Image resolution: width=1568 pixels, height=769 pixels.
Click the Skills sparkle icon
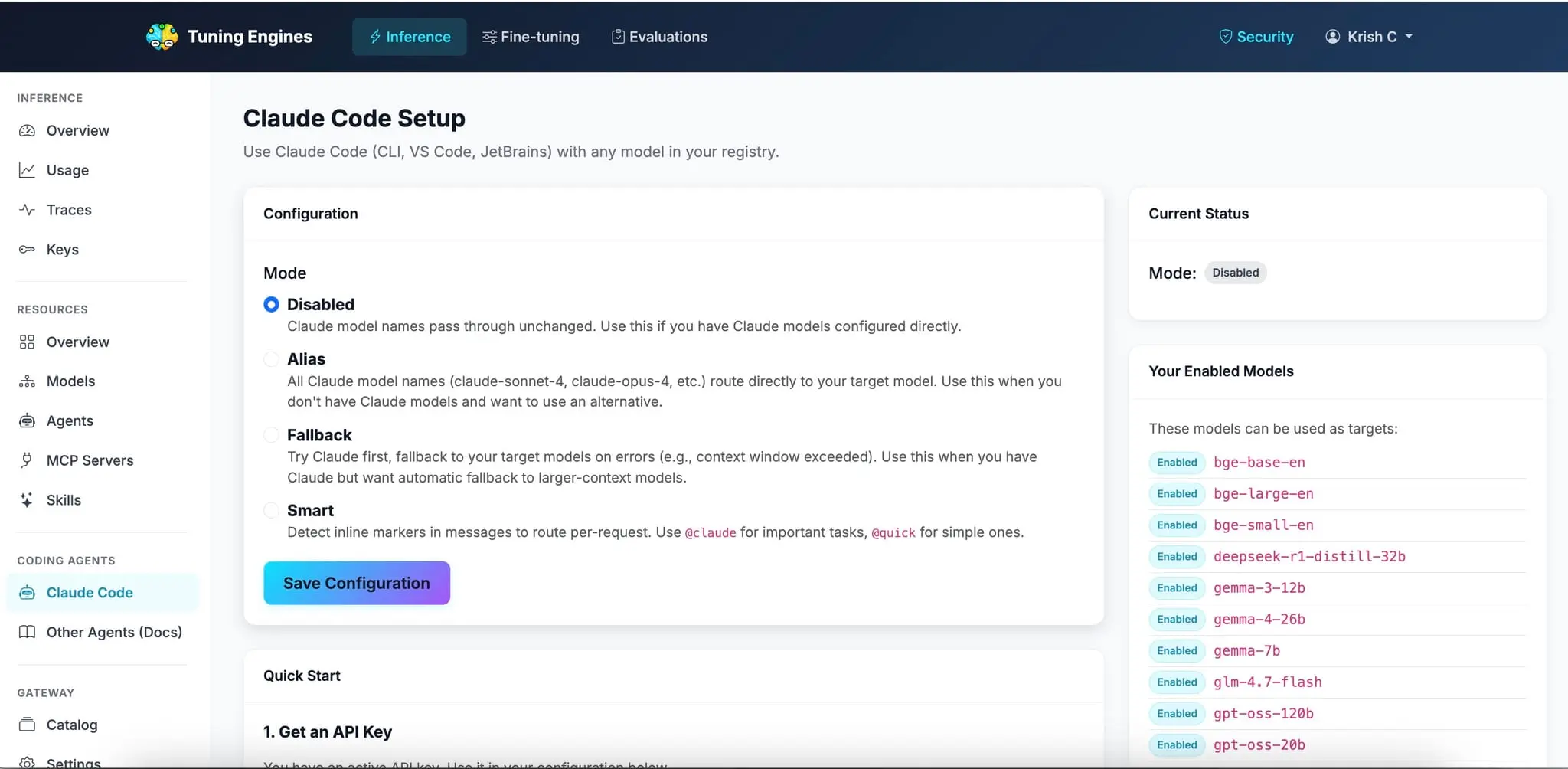pos(27,500)
